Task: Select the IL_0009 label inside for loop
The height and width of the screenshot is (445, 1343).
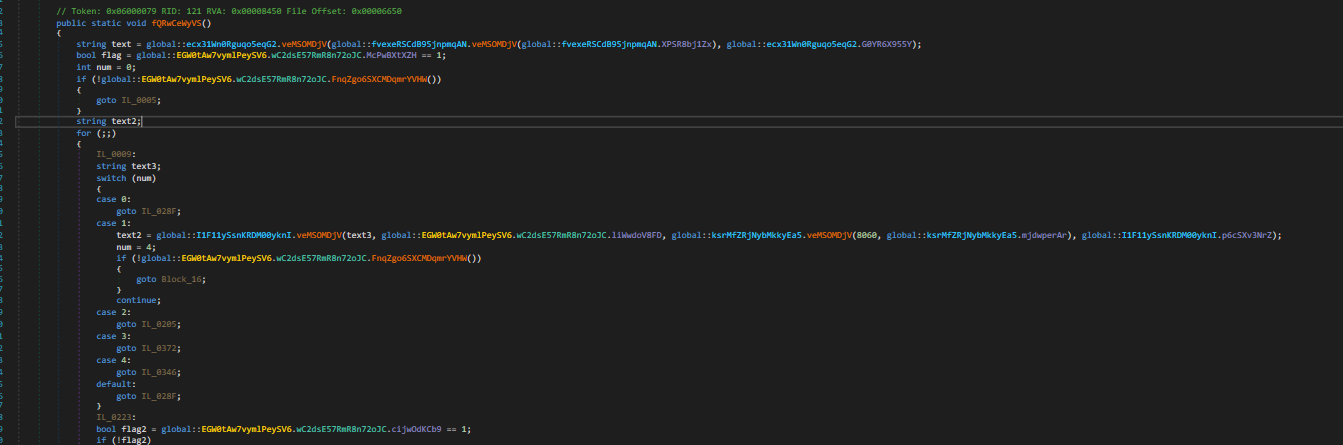Action: pos(115,154)
